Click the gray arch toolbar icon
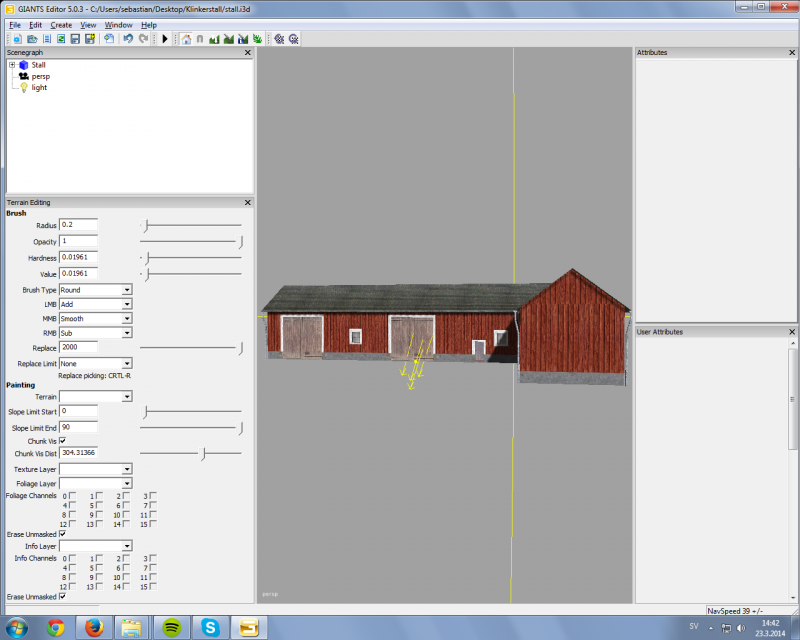 tap(200, 39)
